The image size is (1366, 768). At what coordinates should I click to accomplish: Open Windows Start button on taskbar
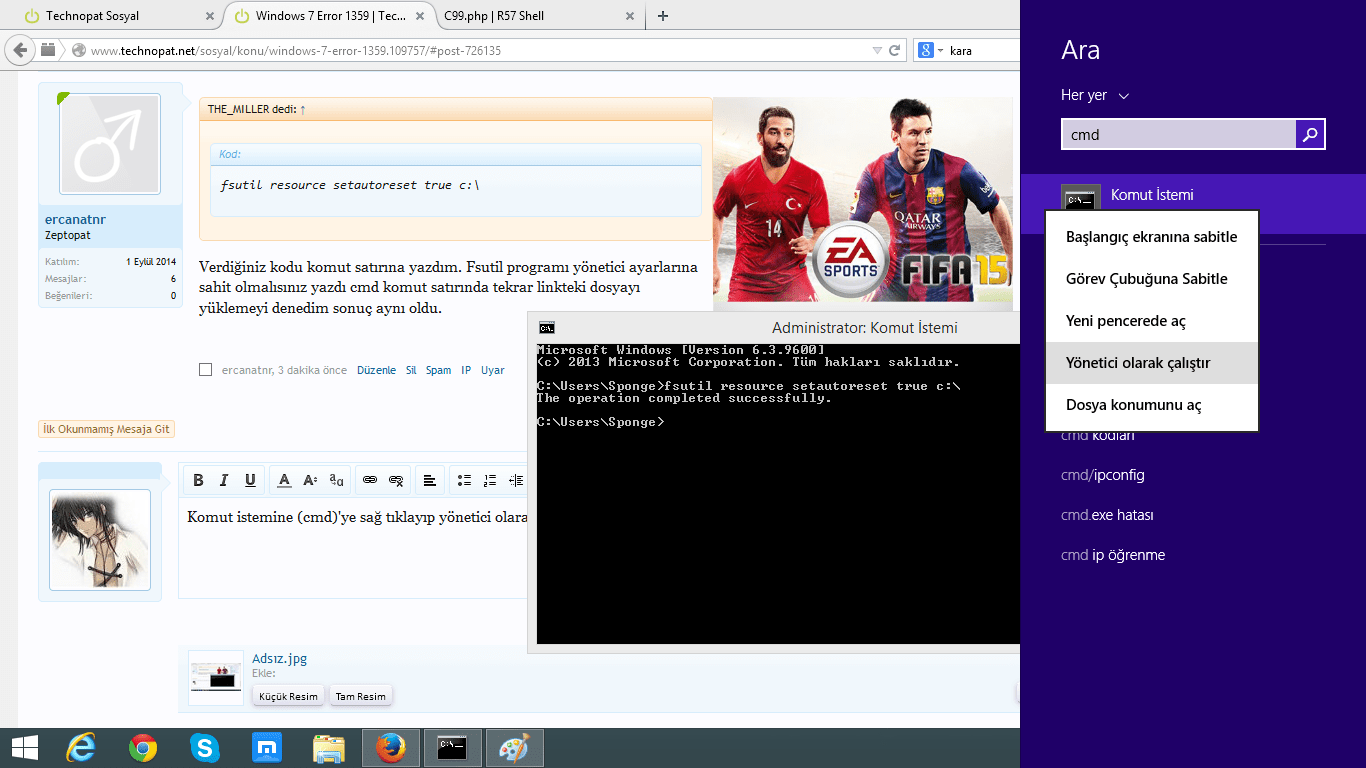(24, 748)
